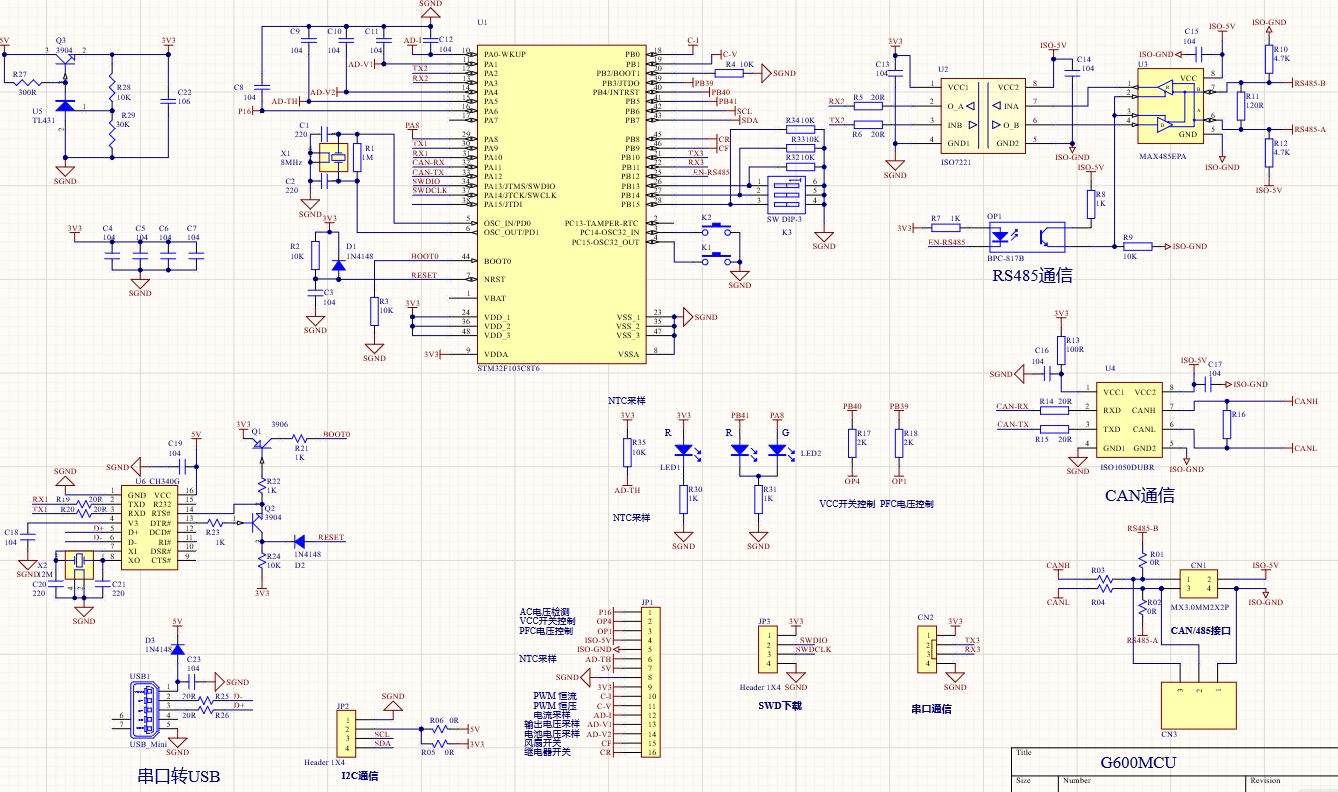Select the "串口转USB" section title

click(178, 776)
